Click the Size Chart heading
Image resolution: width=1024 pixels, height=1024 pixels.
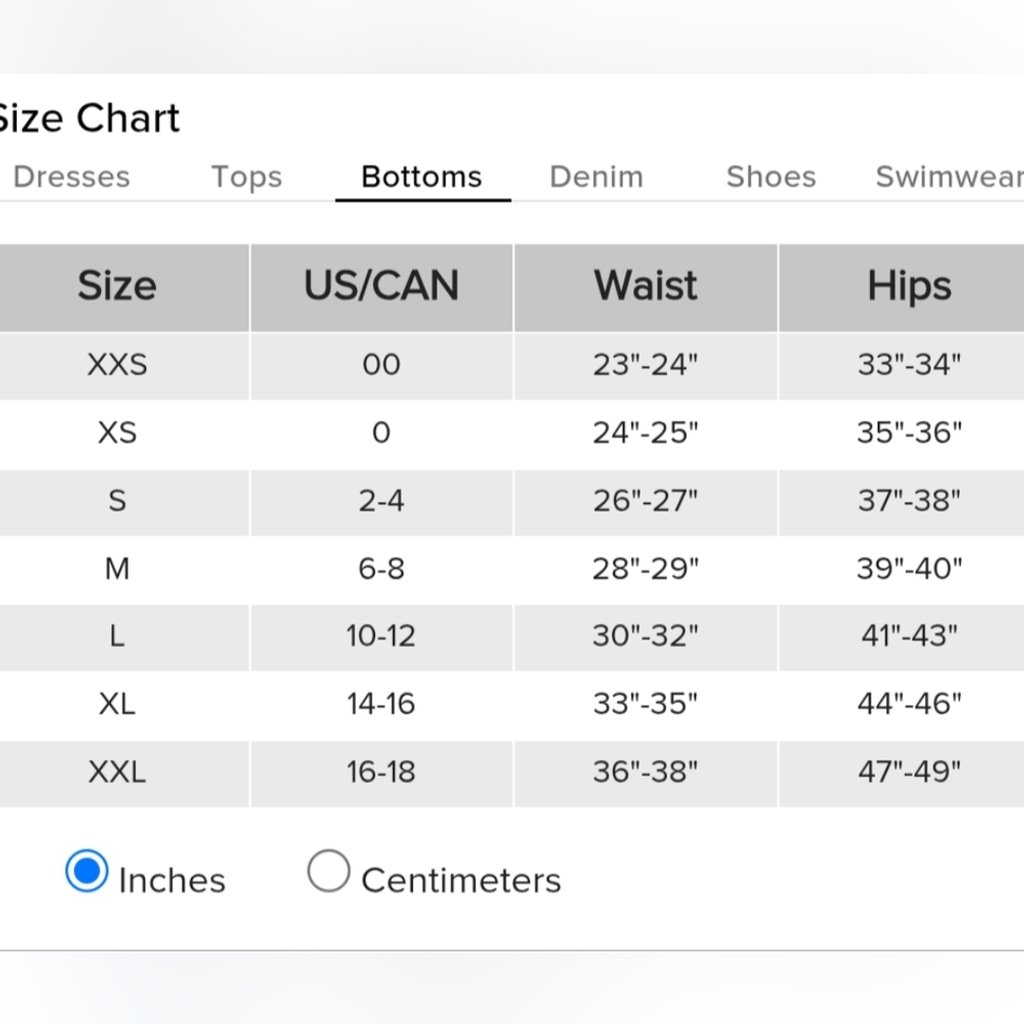click(89, 118)
